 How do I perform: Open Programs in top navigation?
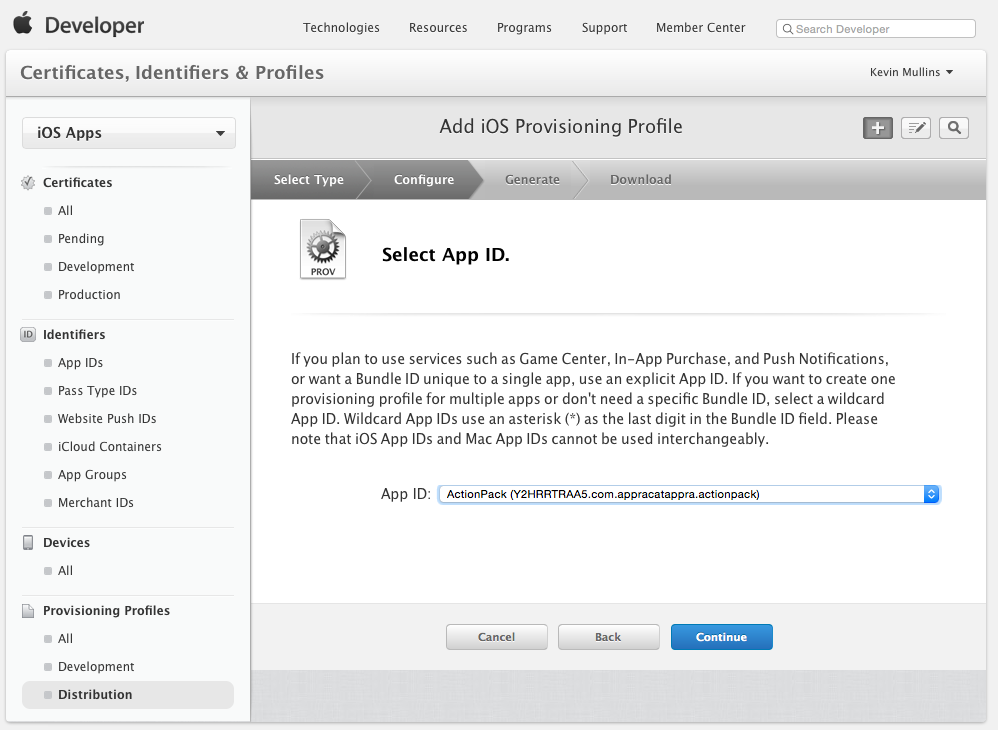[x=524, y=27]
